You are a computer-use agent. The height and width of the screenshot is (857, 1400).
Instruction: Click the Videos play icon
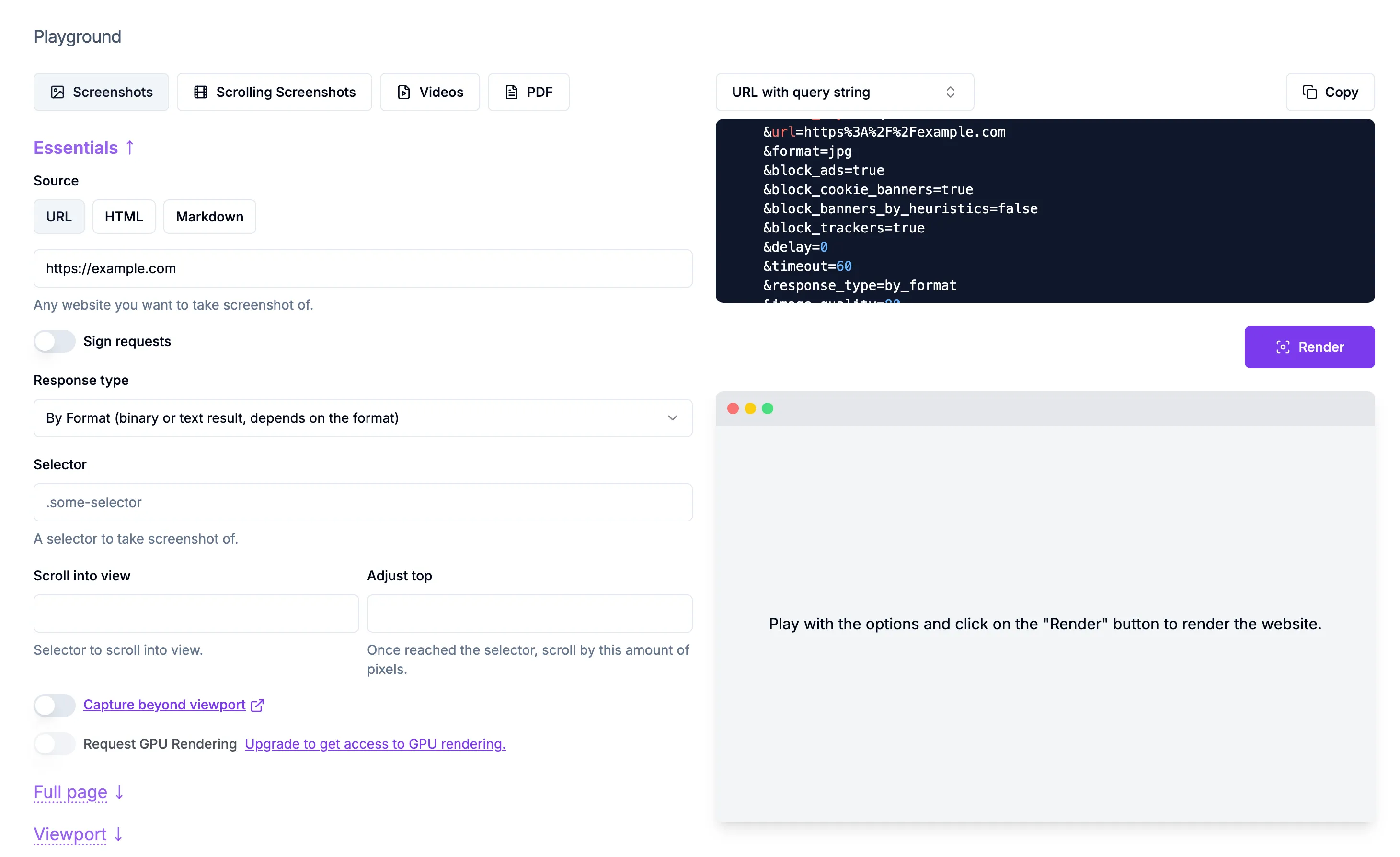(403, 92)
